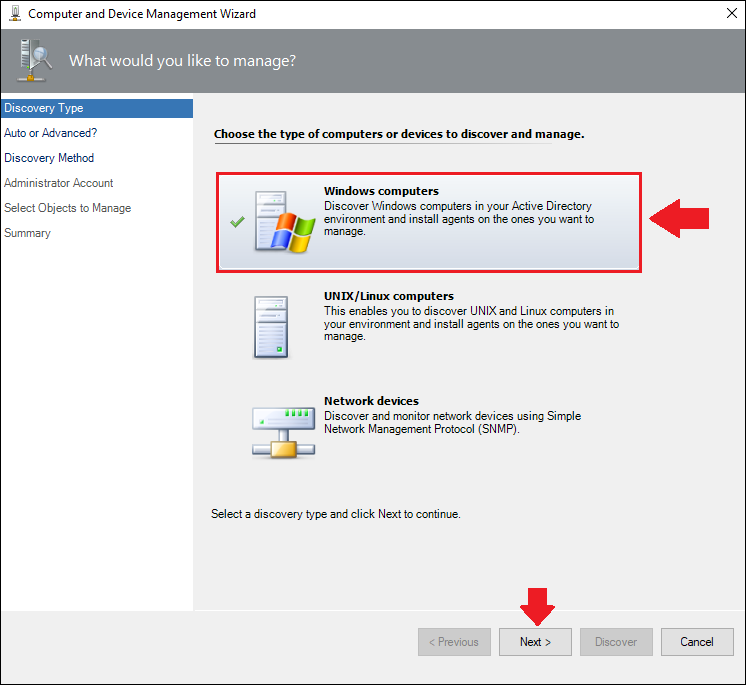Click the wizard icon in the title bar
The image size is (746, 685).
(15, 14)
